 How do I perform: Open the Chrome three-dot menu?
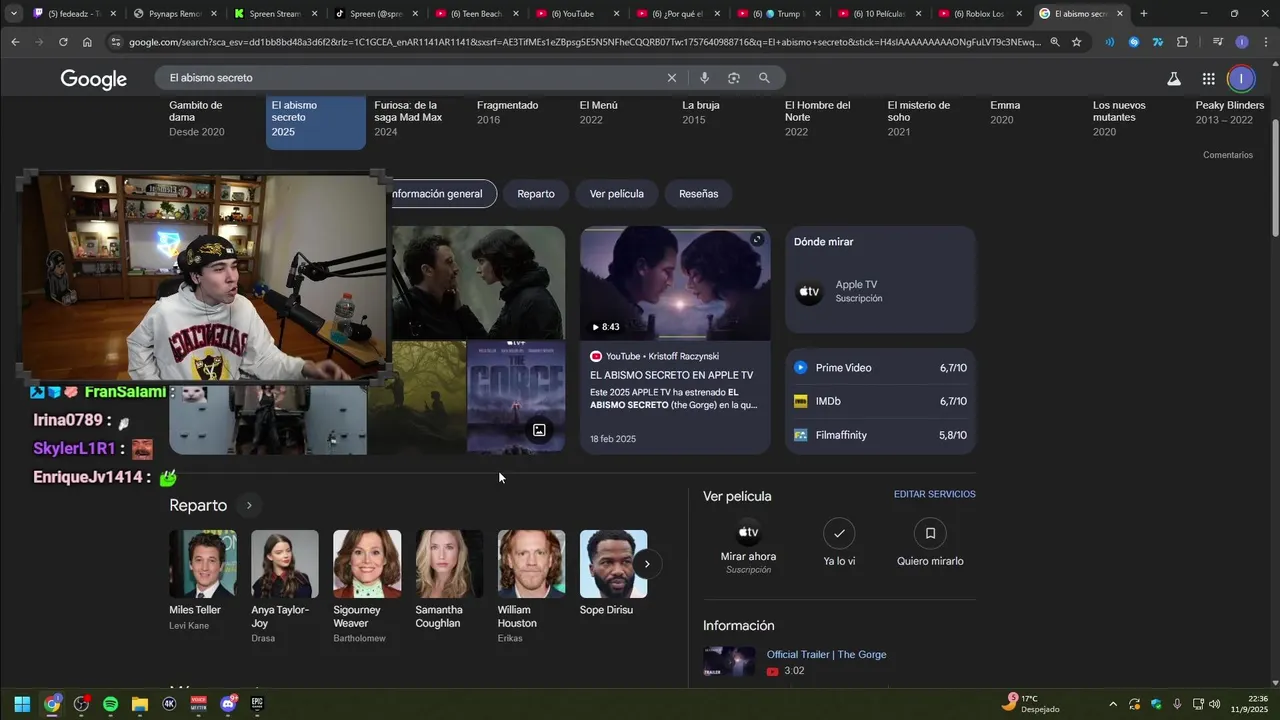(x=1265, y=42)
